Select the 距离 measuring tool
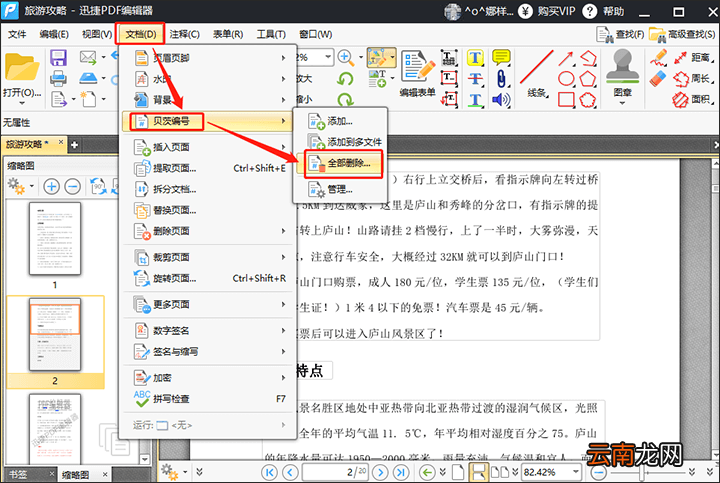The image size is (720, 483). coord(693,58)
